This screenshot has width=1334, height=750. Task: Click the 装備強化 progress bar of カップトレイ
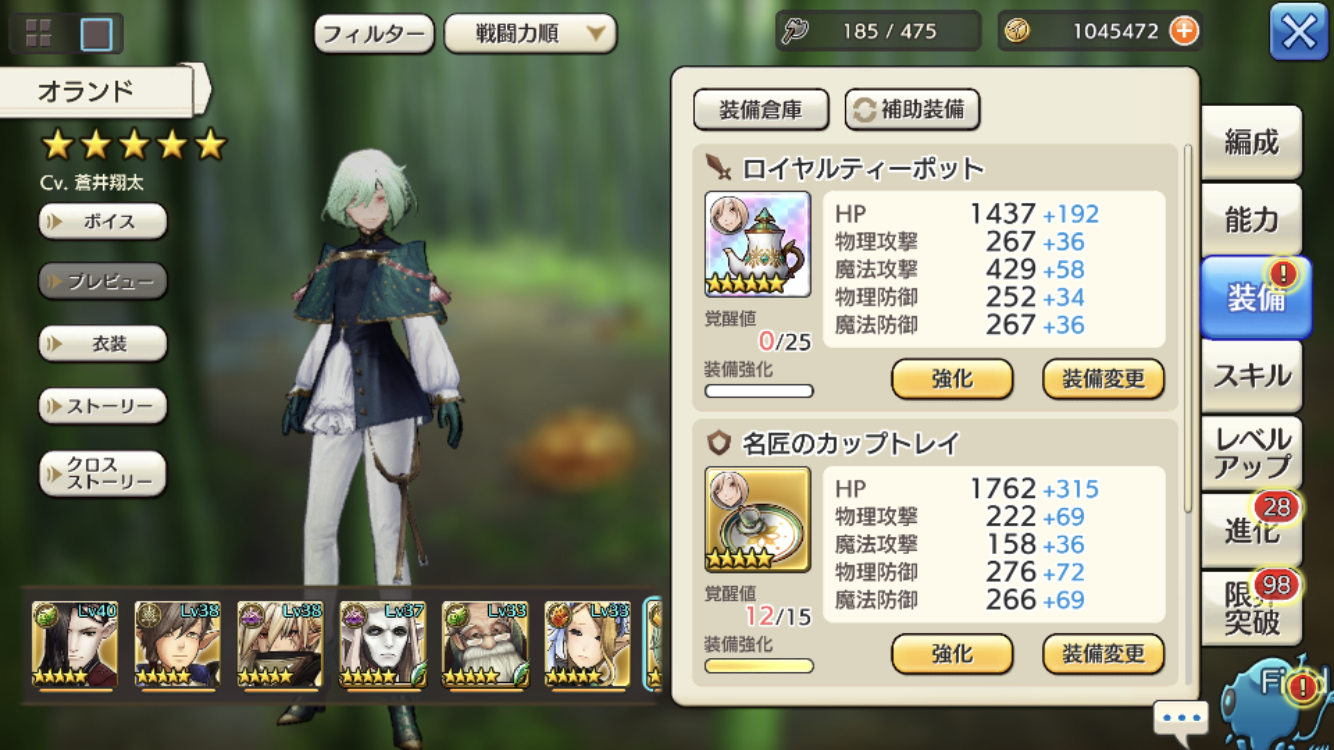point(759,666)
